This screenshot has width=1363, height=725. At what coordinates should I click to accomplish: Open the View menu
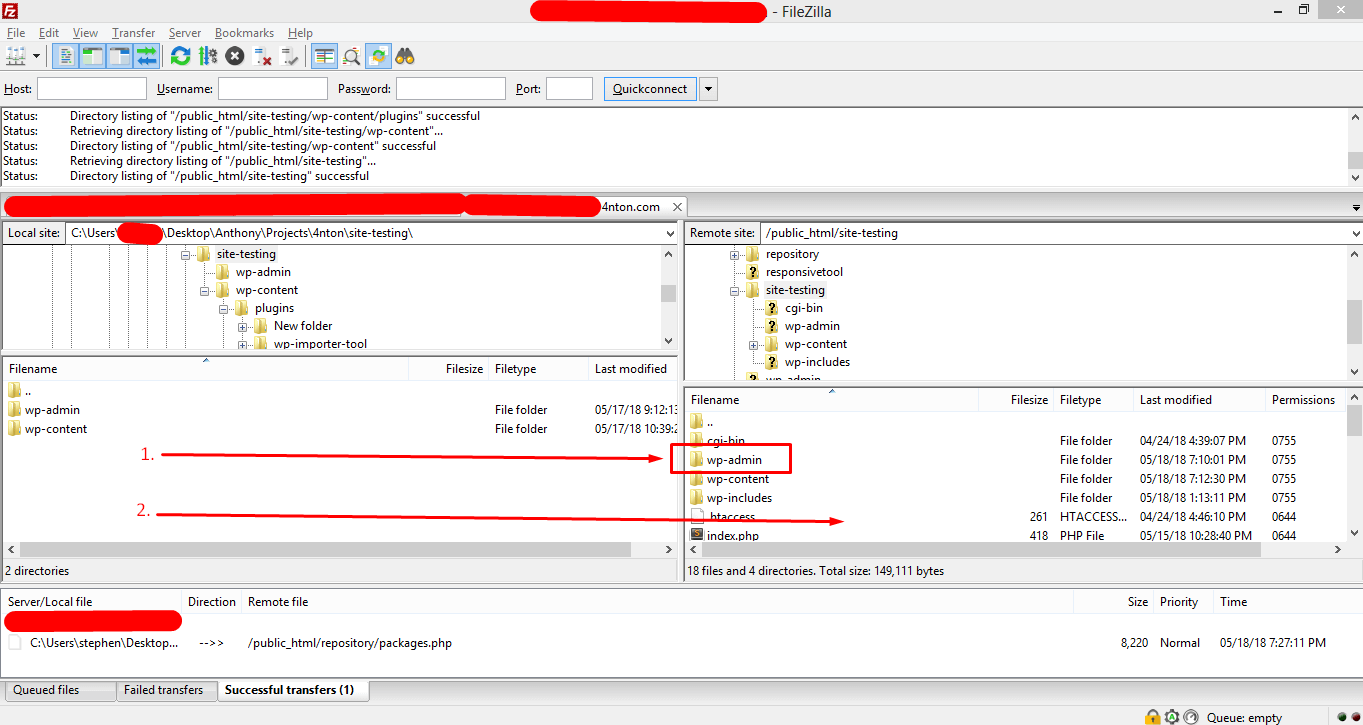click(85, 33)
